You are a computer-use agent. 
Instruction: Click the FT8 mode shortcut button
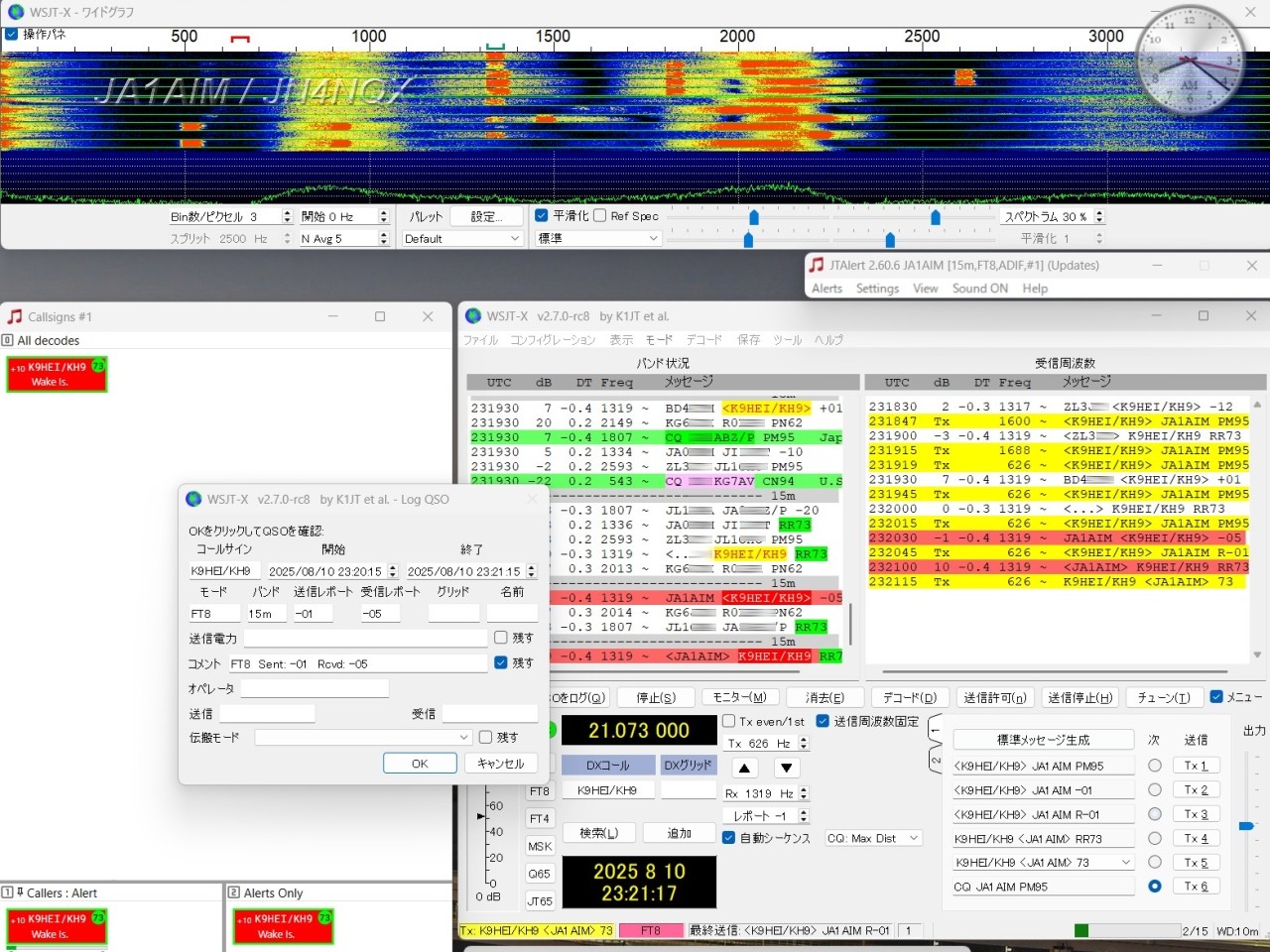(540, 791)
